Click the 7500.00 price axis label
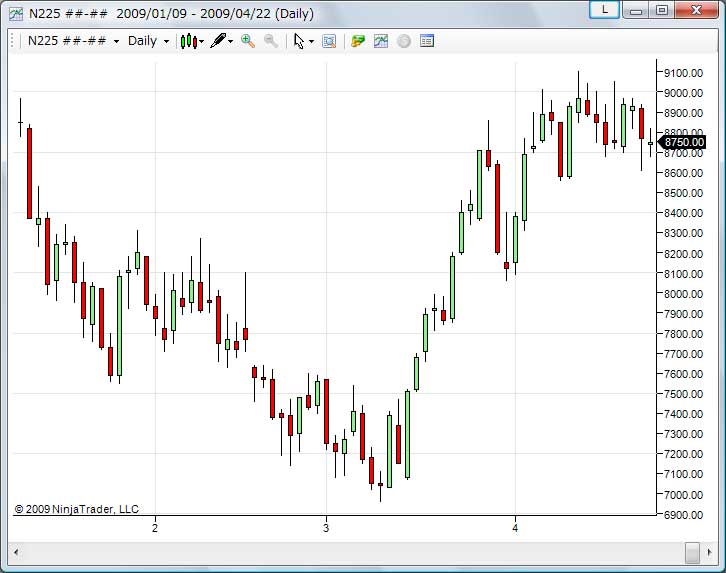726x573 pixels. click(683, 394)
